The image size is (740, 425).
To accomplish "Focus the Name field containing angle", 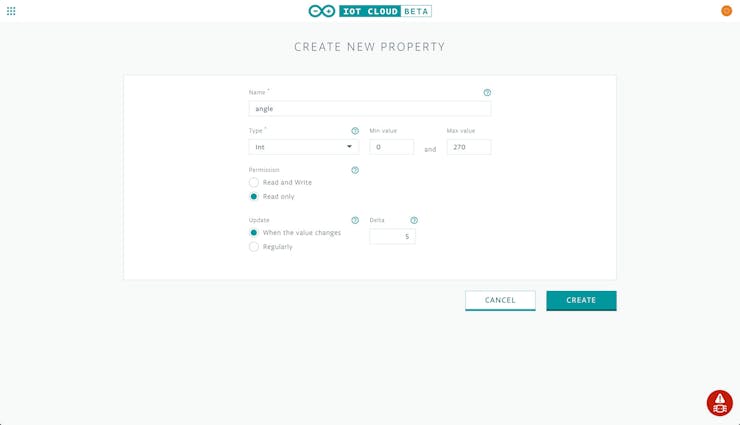I will tap(370, 108).
